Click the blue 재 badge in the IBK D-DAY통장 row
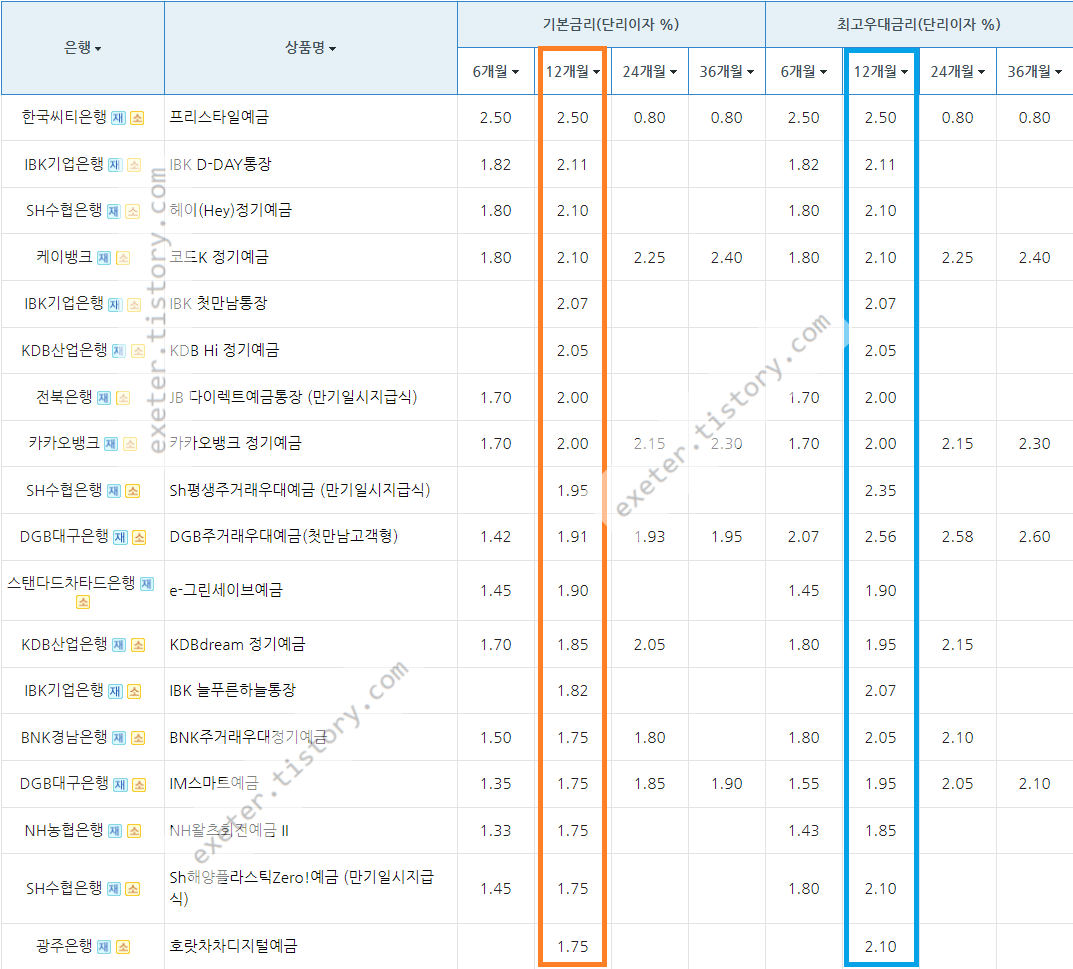Image resolution: width=1073 pixels, height=969 pixels. 115,165
